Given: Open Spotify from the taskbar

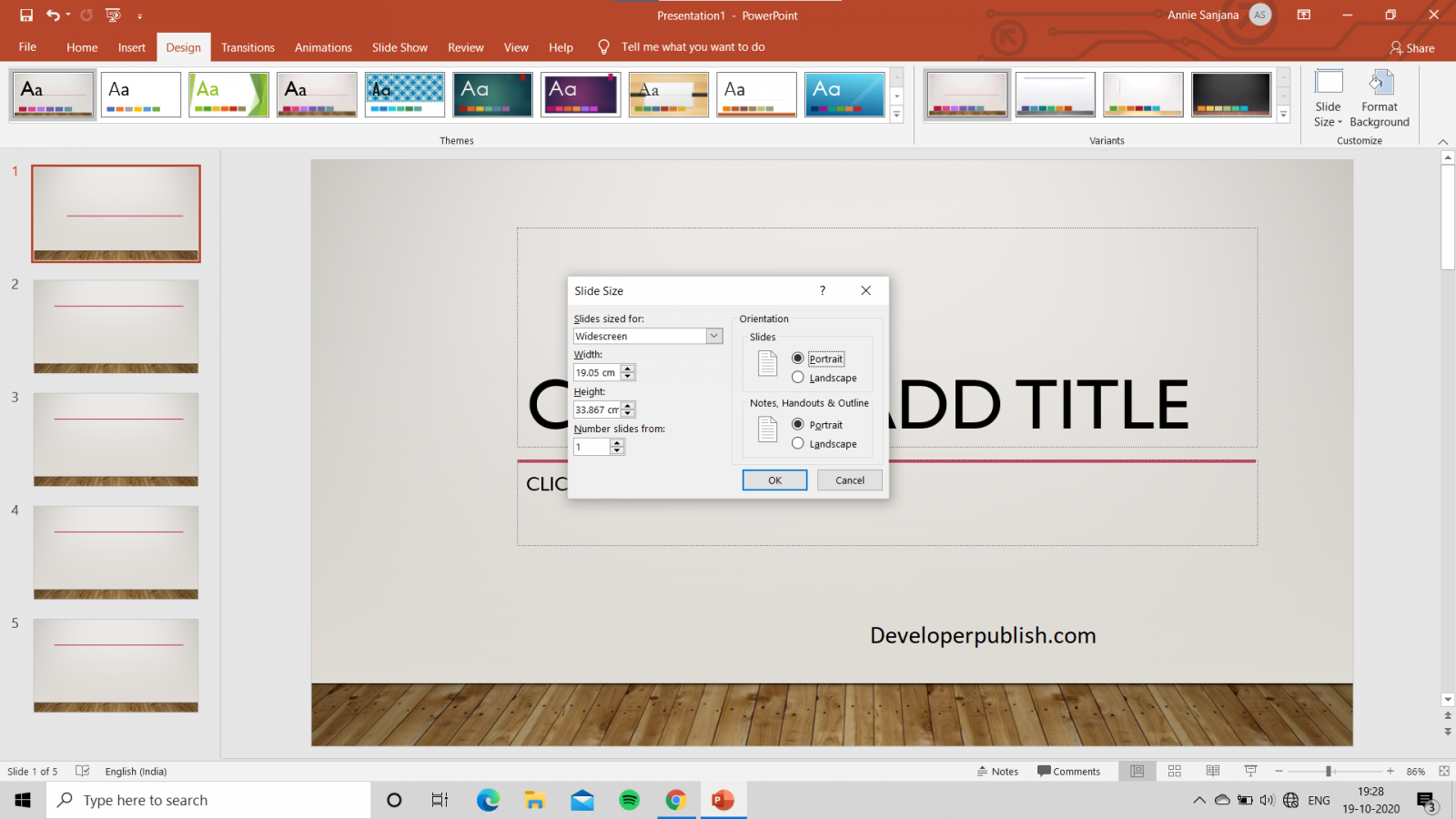Looking at the screenshot, I should click(629, 800).
